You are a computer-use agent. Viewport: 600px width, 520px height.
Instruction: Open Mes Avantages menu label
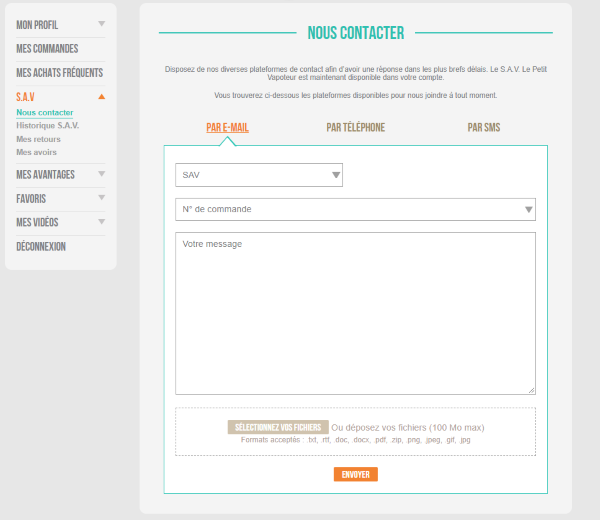pos(46,174)
